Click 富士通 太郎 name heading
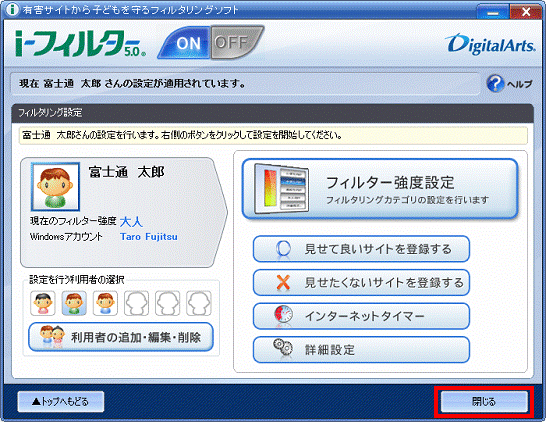The height and width of the screenshot is (422, 546). point(126,172)
